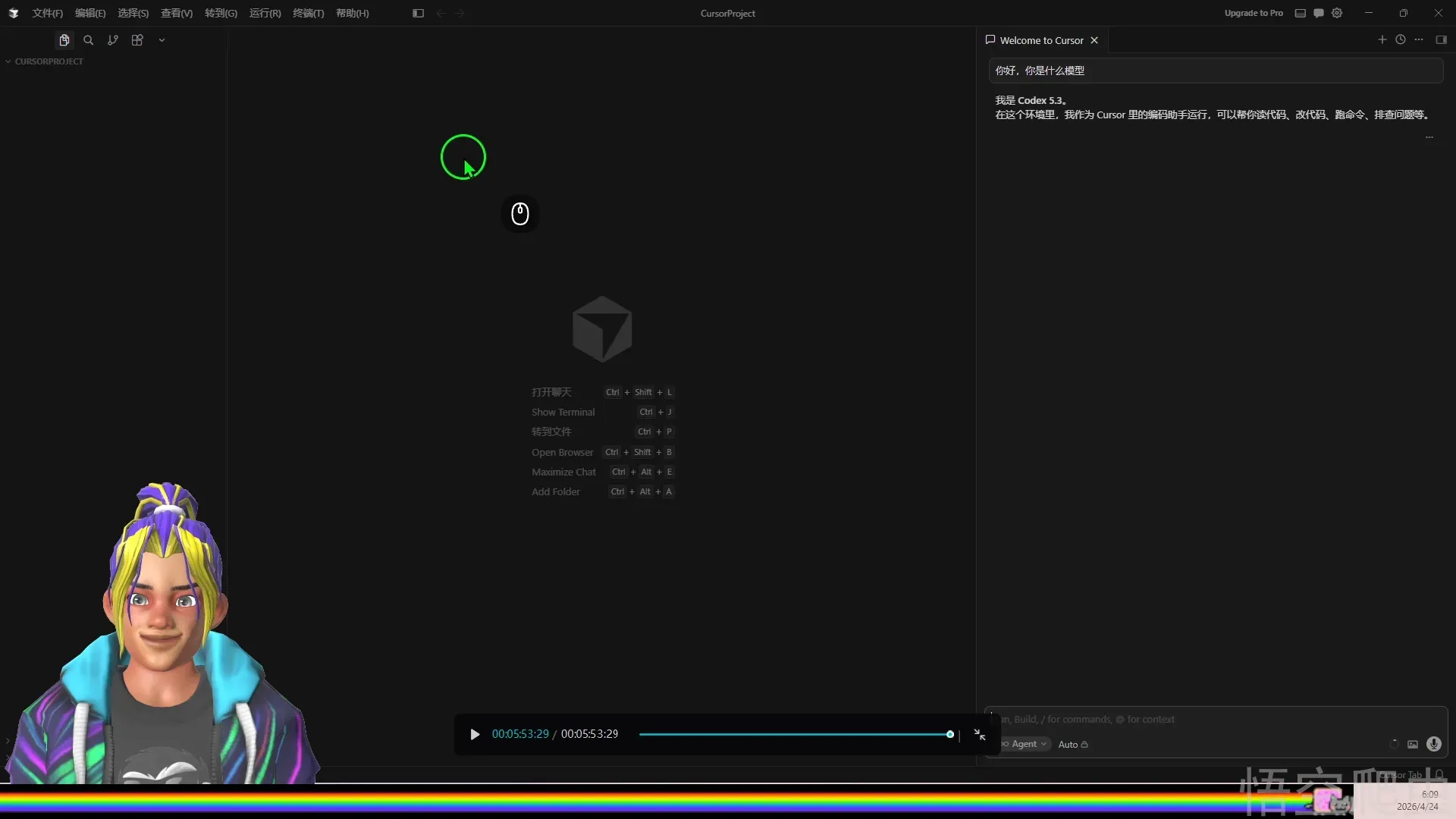Show chat history clock icon
1456x819 pixels.
tap(1401, 40)
